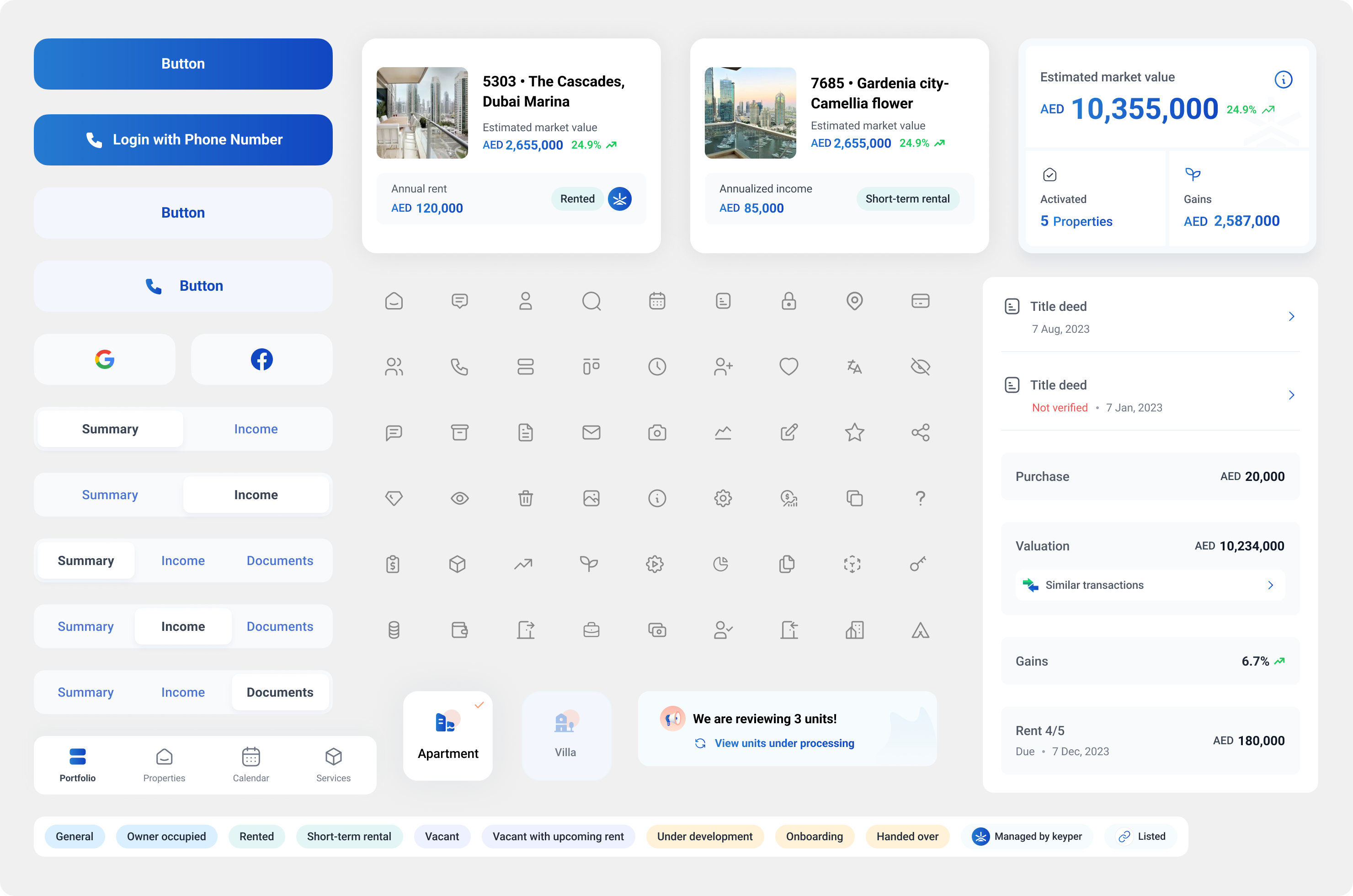The image size is (1353, 896).
Task: Click the location pin icon
Action: (x=855, y=301)
